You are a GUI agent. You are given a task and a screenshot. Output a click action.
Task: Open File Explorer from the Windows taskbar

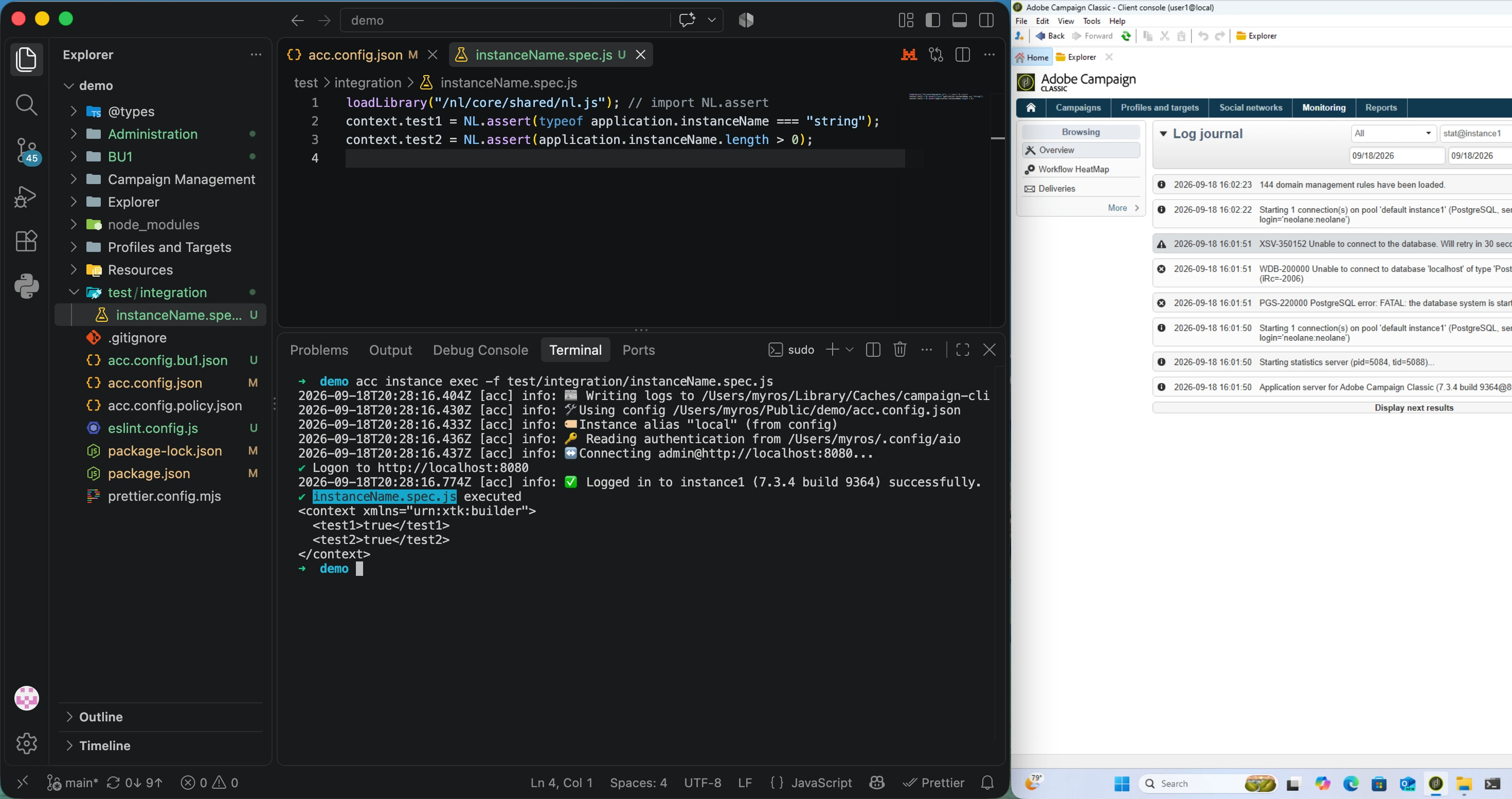coord(1464,784)
